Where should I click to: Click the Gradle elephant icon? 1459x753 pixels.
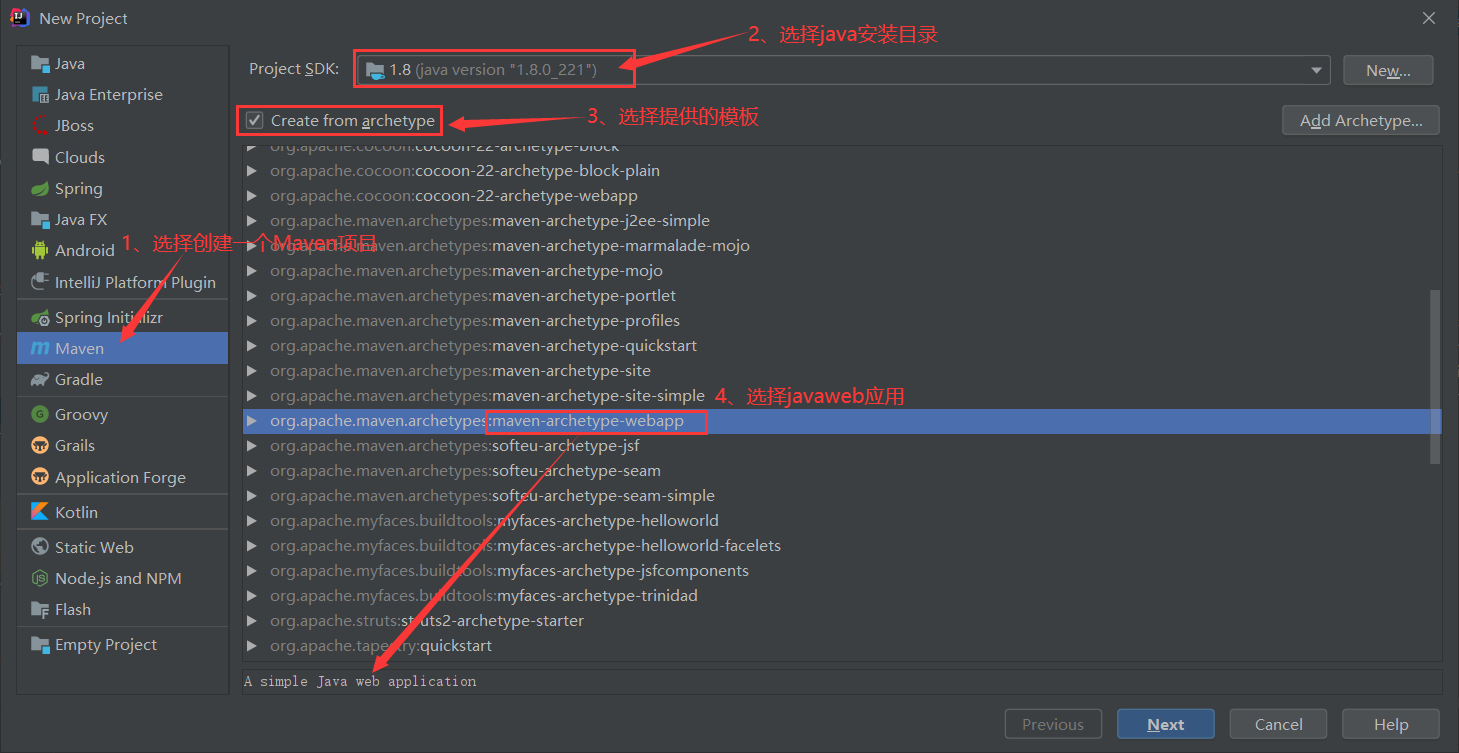pos(40,380)
